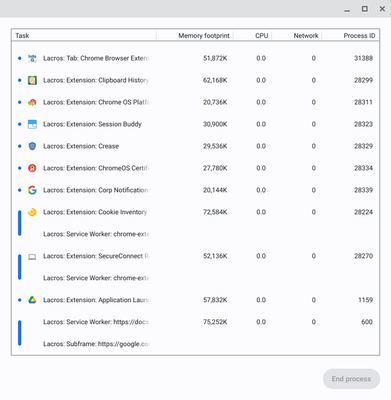Click process ID 28299
Screen dimensions: 391x400
click(x=363, y=80)
